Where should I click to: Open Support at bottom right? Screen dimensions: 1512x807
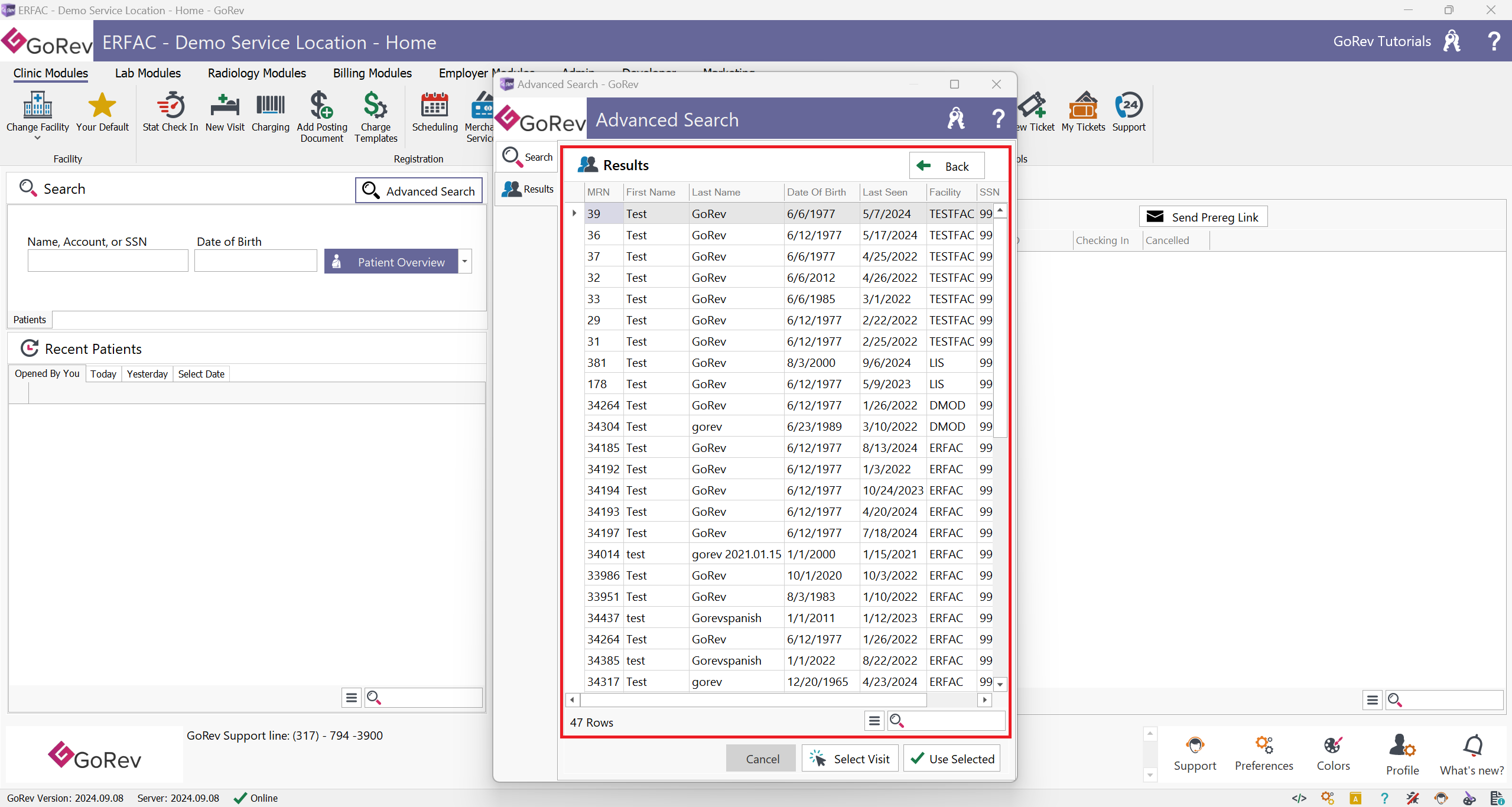coord(1195,754)
